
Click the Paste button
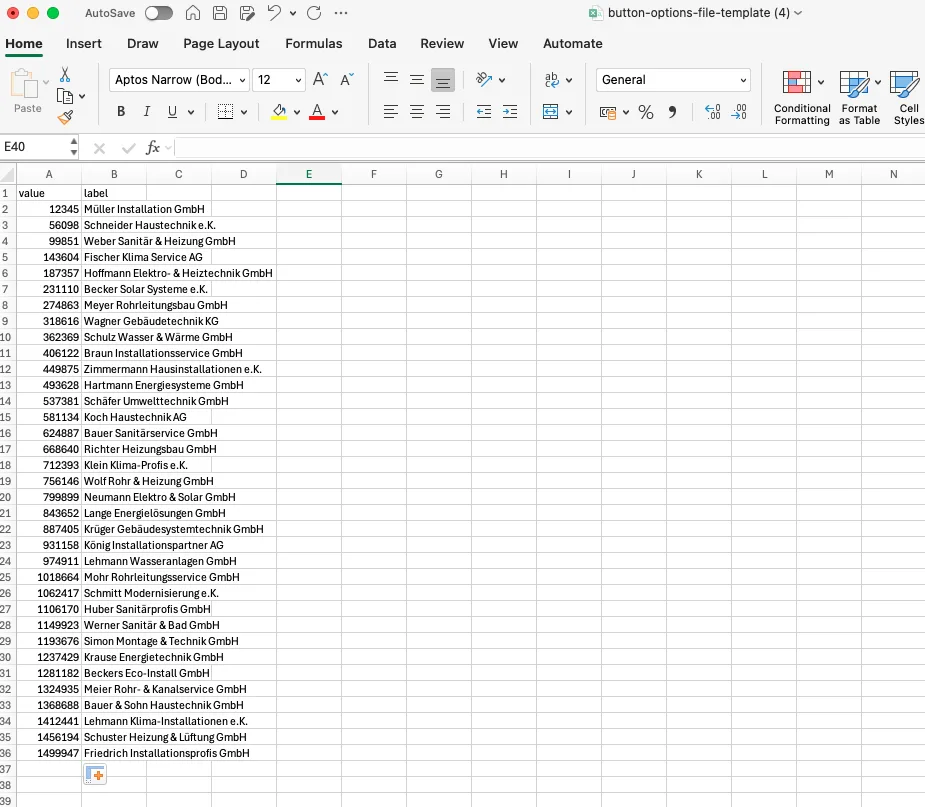[27, 91]
